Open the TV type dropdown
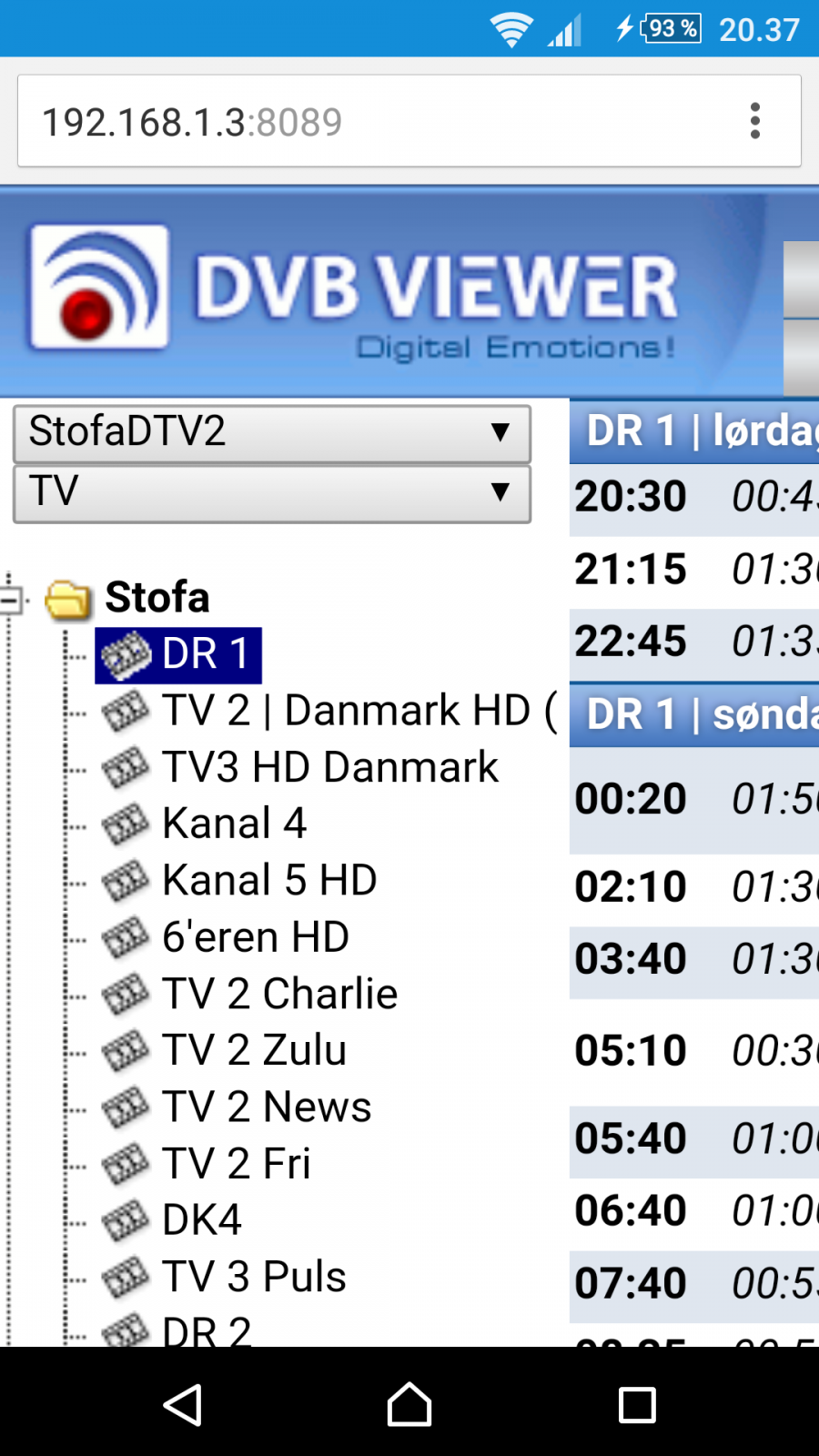 coord(272,493)
